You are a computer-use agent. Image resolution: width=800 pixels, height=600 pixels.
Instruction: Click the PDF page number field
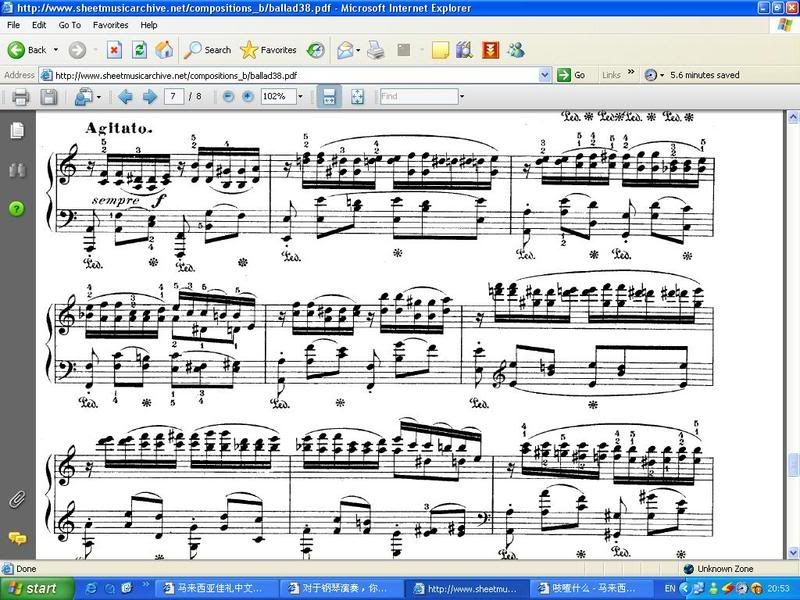pyautogui.click(x=177, y=97)
